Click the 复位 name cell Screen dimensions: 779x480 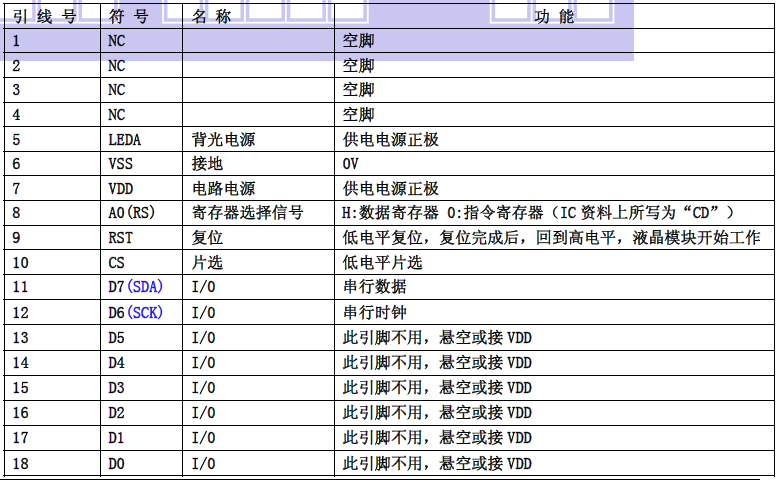(x=207, y=238)
